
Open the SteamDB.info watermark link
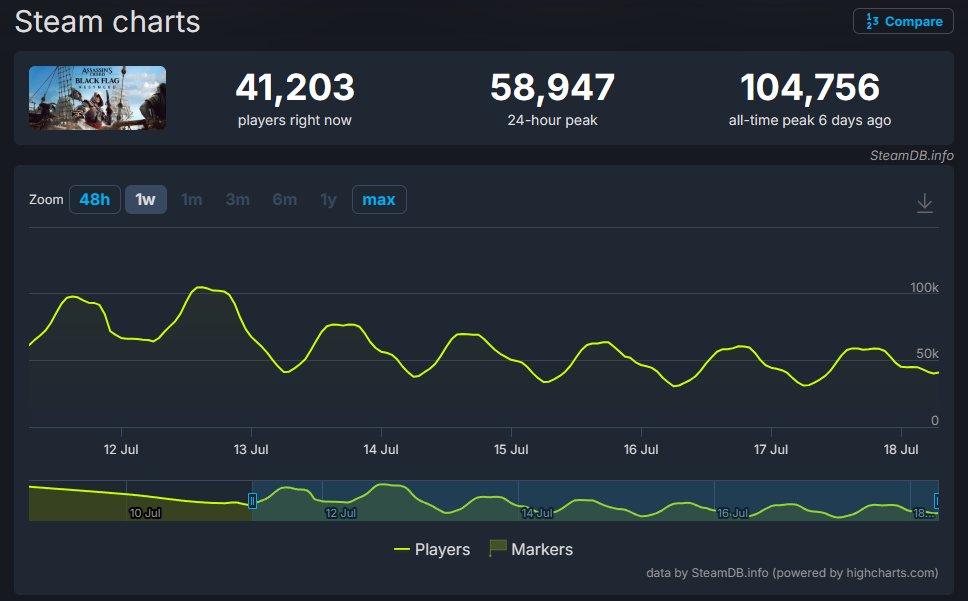(911, 155)
